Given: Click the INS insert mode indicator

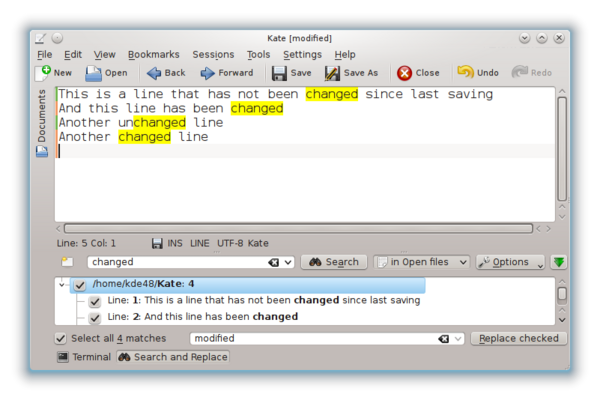Looking at the screenshot, I should pos(175,243).
